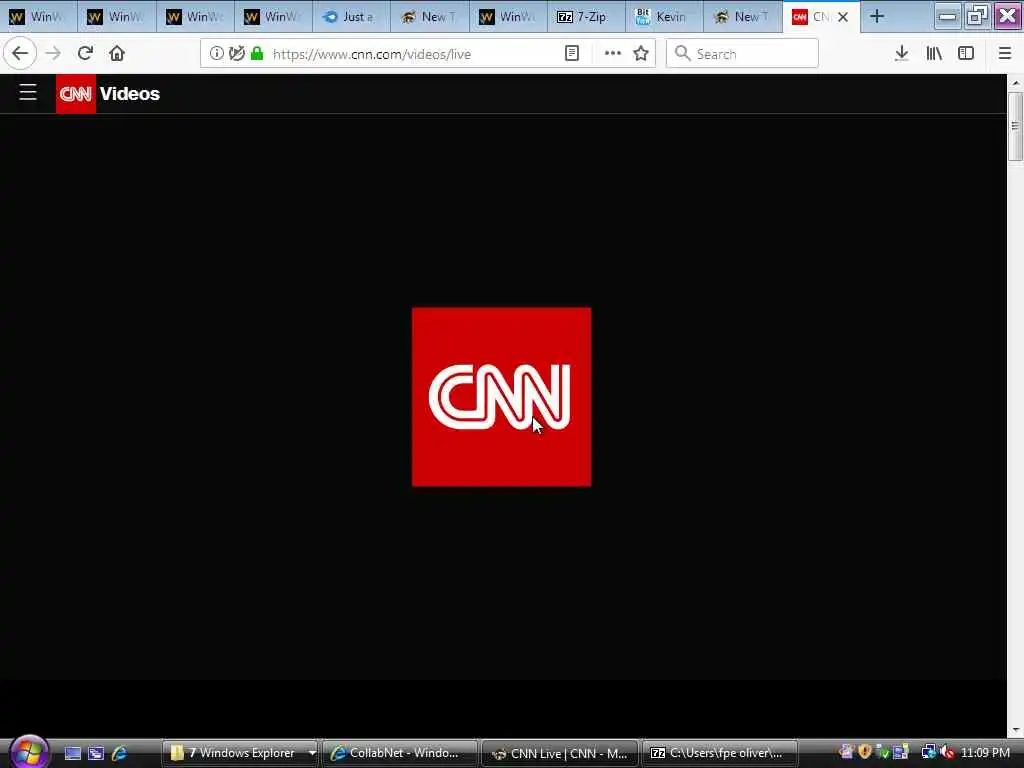Go back to the previous page
This screenshot has width=1024, height=768.
(x=20, y=54)
